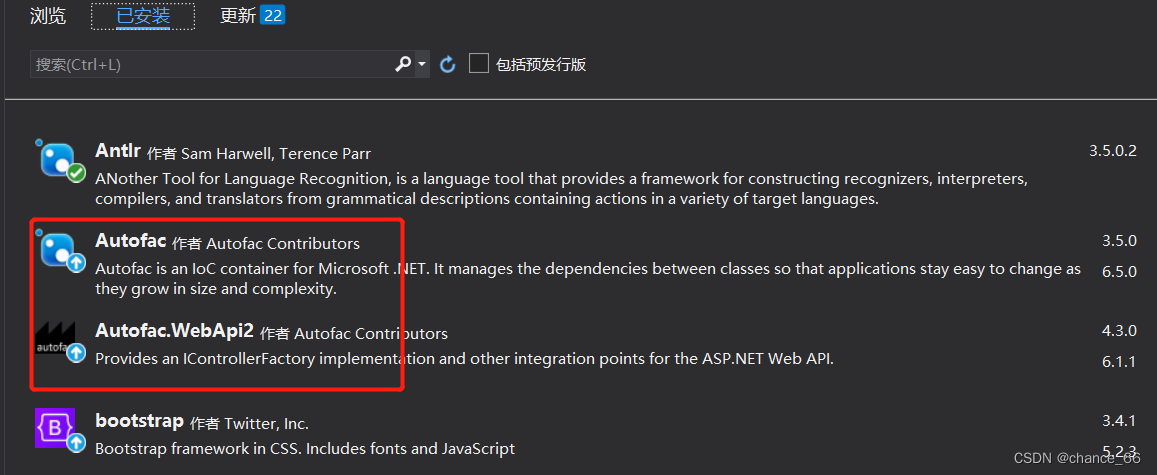
Task: Switch to the 浏览 tab
Action: [48, 15]
